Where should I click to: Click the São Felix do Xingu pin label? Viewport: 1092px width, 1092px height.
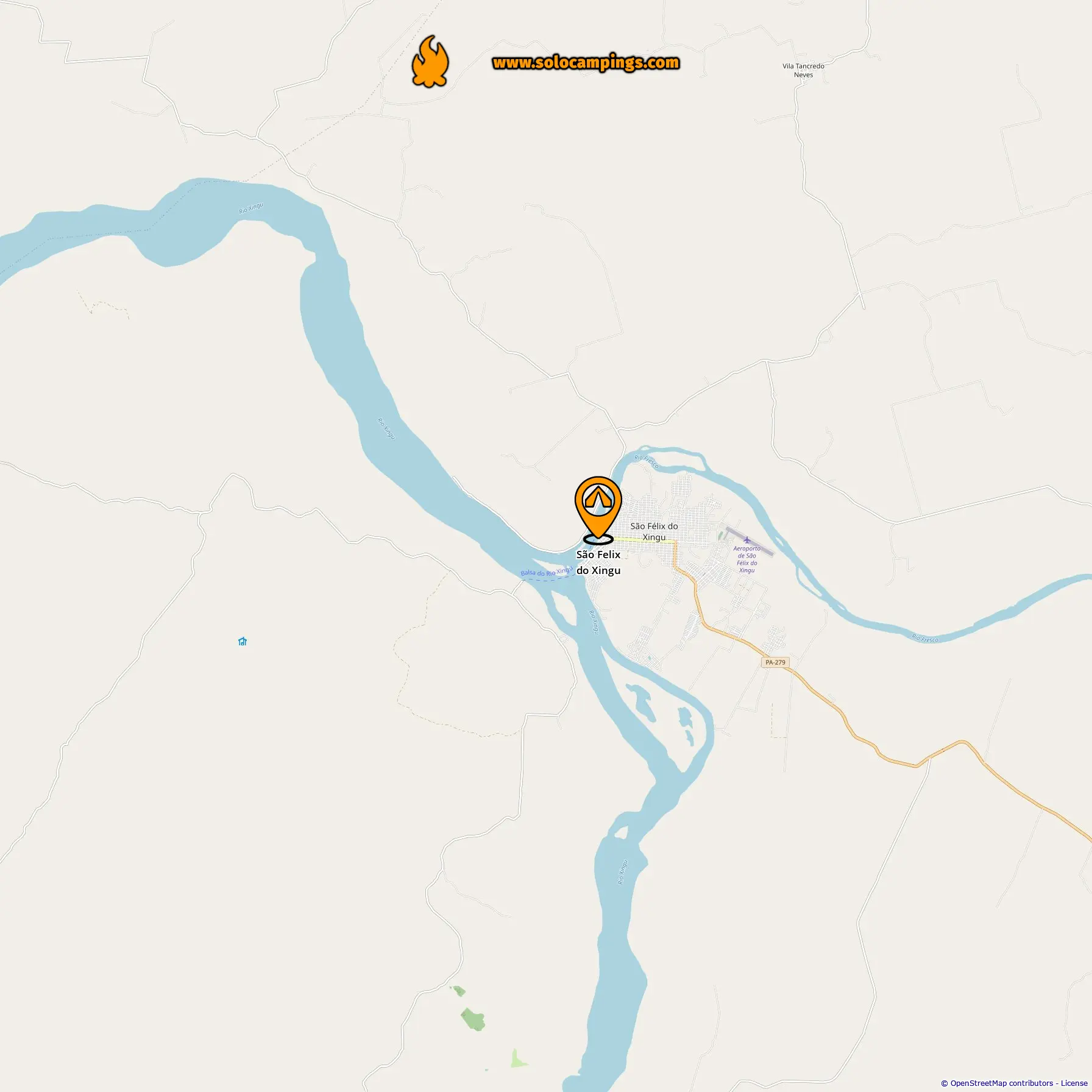598,562
